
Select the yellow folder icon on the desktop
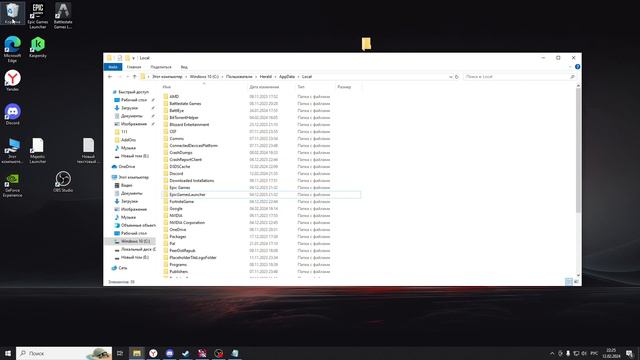click(366, 44)
